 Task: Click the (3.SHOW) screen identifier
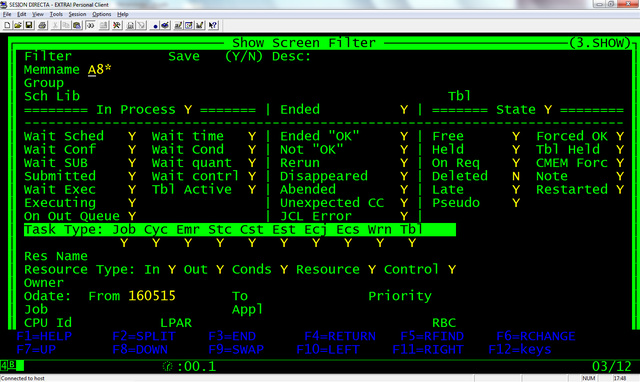pyautogui.click(x=600, y=43)
